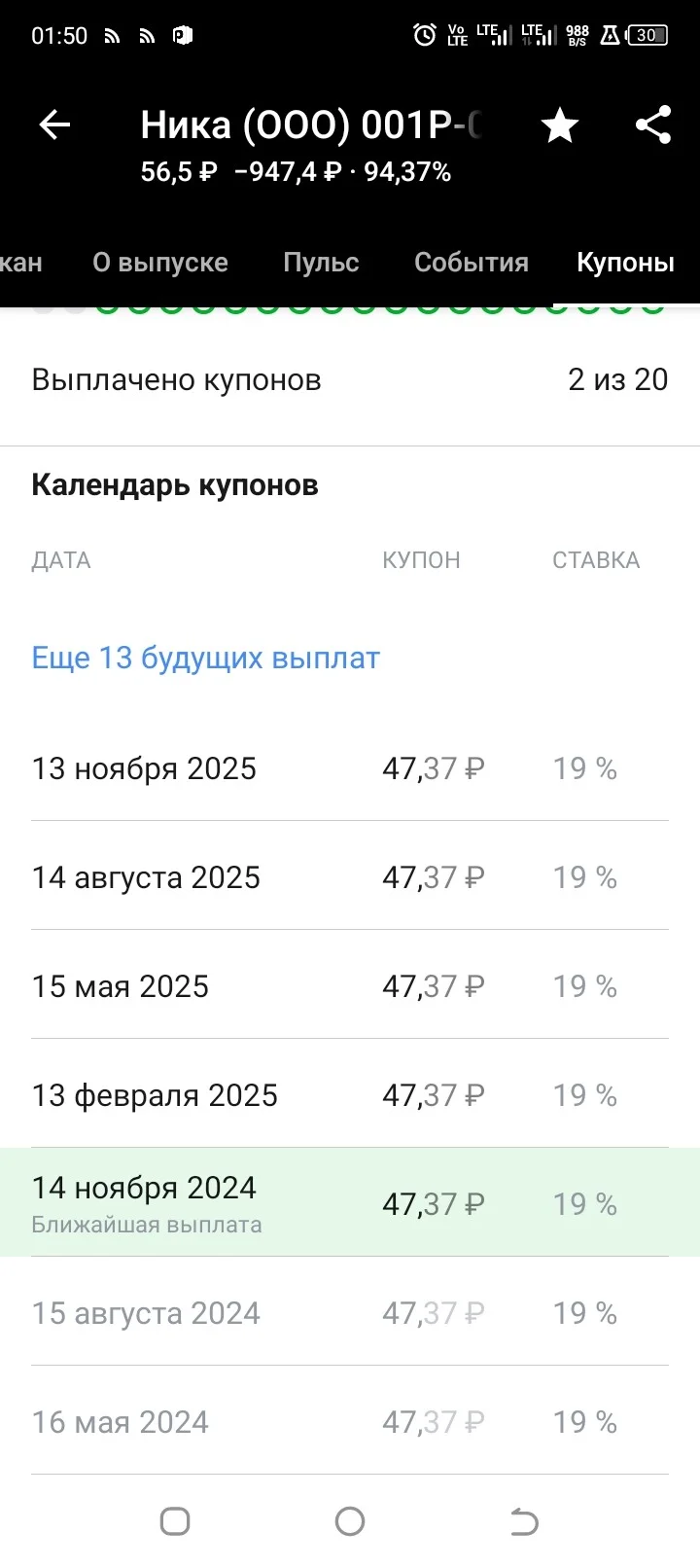
Task: Tap the alarm clock status icon
Action: (x=424, y=36)
